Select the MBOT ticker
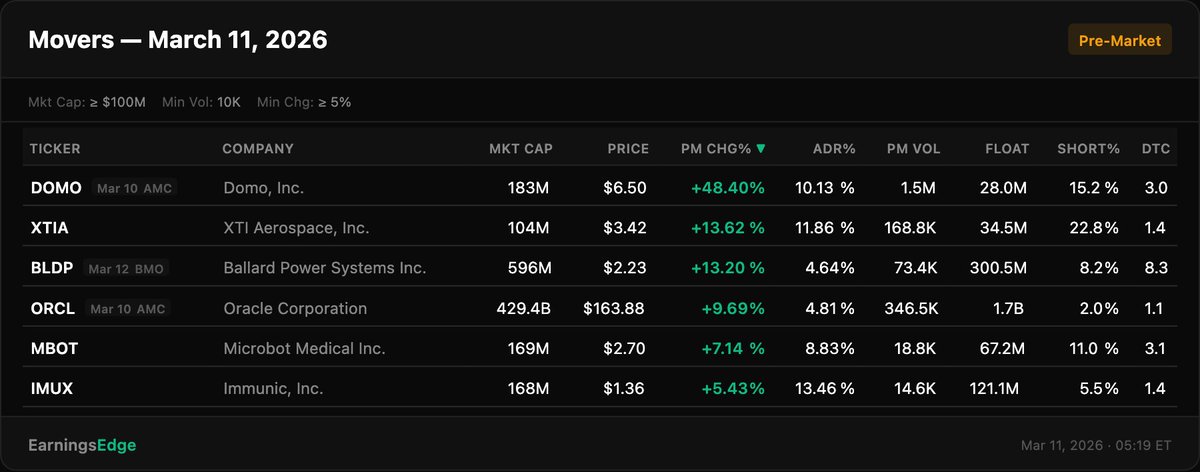This screenshot has height=472, width=1200. [54, 349]
